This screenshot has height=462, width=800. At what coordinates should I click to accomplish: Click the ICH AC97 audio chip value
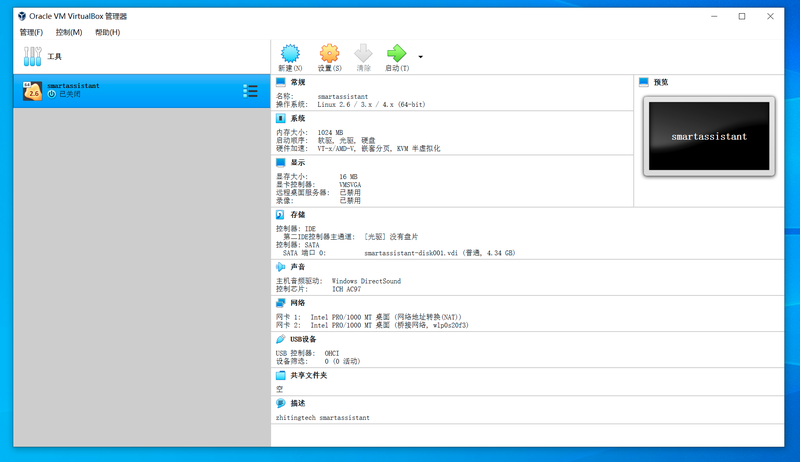[346, 289]
